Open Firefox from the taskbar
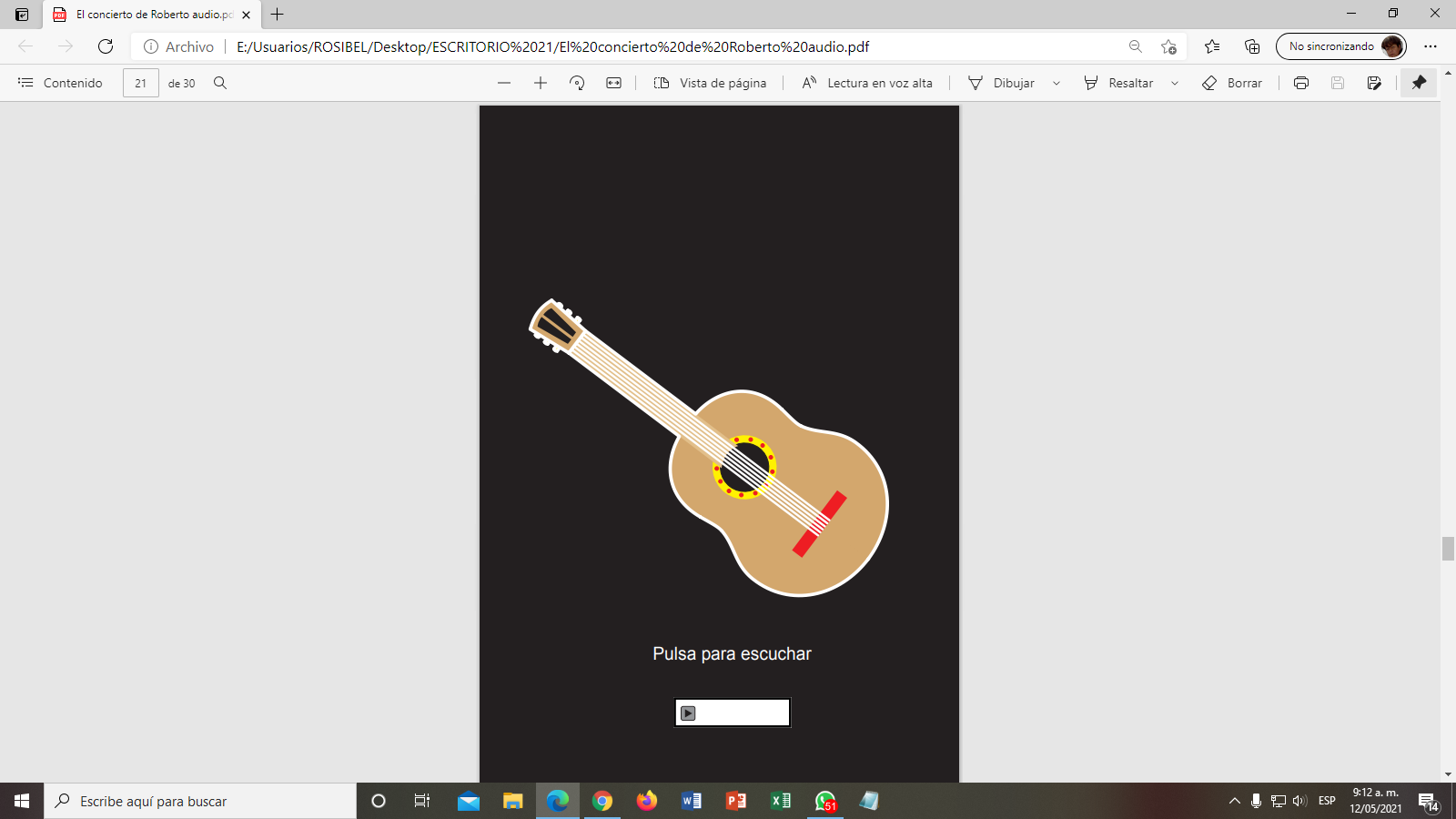The height and width of the screenshot is (819, 1456). [x=647, y=801]
